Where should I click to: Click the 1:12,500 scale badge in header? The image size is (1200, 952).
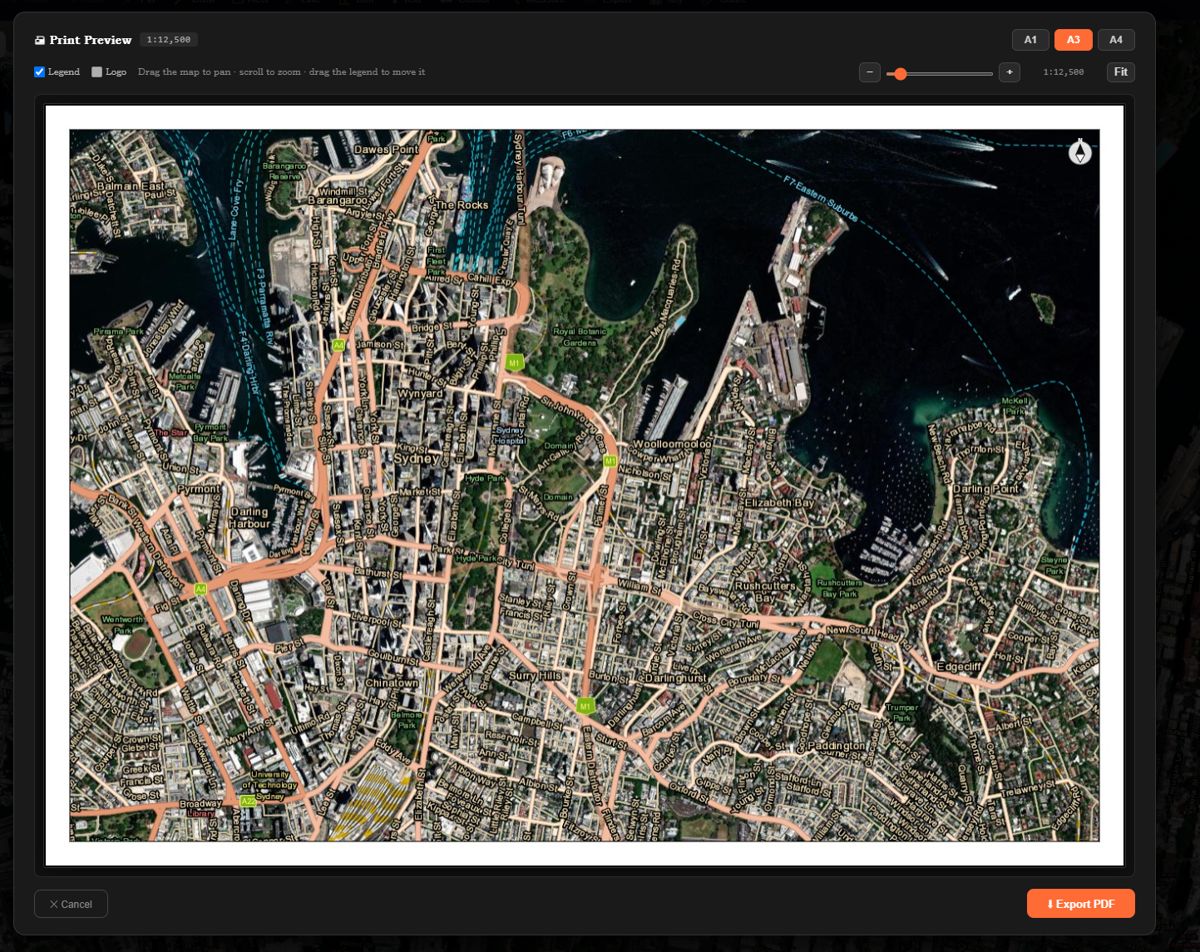click(168, 40)
